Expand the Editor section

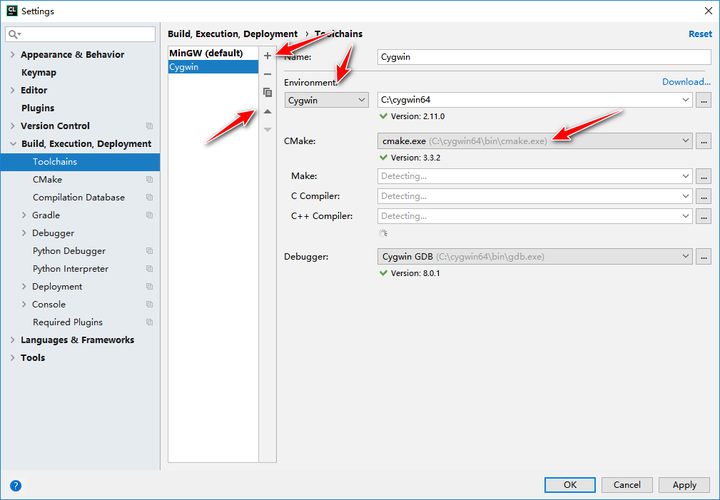[12, 90]
